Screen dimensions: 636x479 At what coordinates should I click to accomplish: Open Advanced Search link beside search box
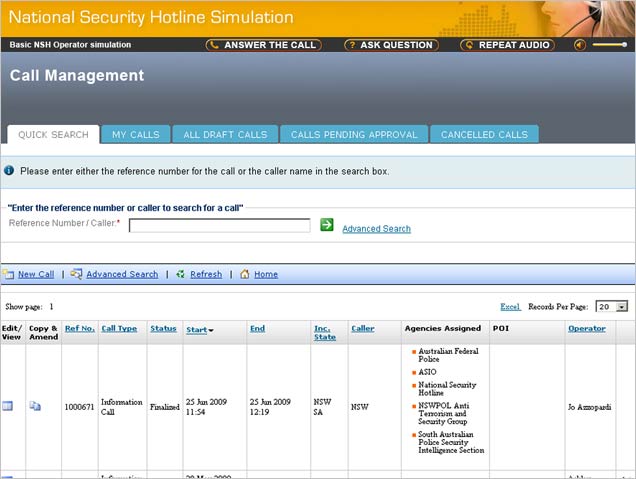376,229
